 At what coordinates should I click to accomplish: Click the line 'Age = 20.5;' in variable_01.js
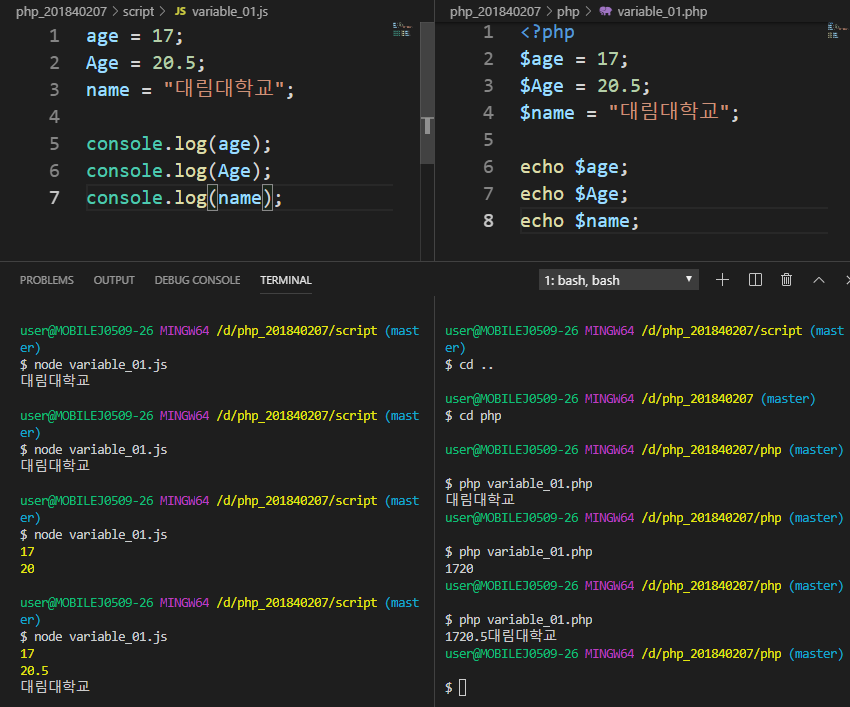point(145,63)
